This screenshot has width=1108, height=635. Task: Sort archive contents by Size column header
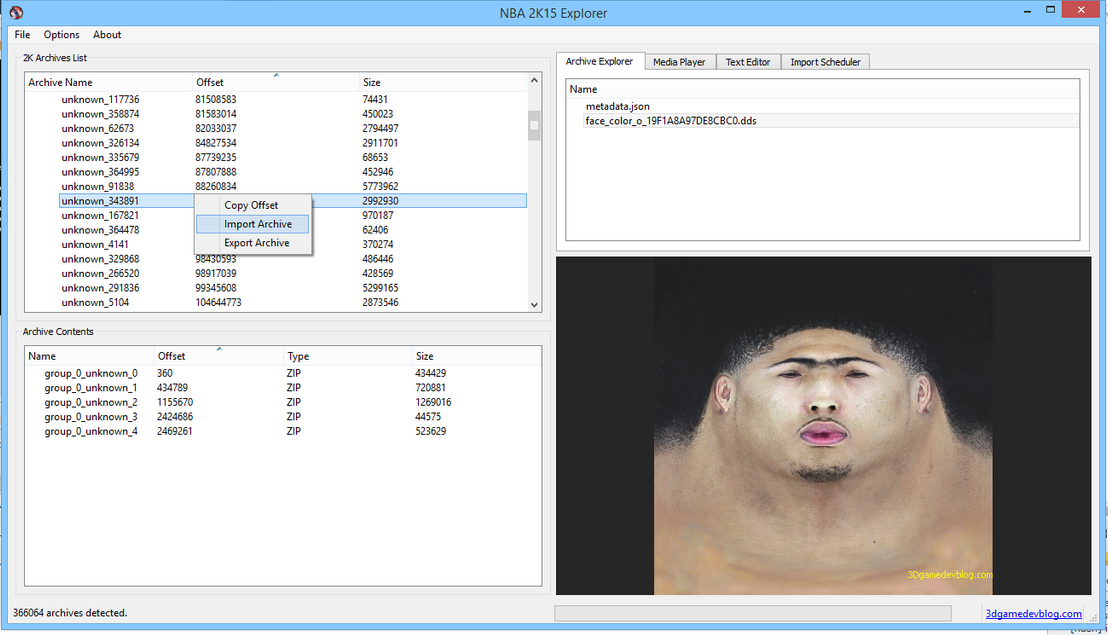pos(476,356)
